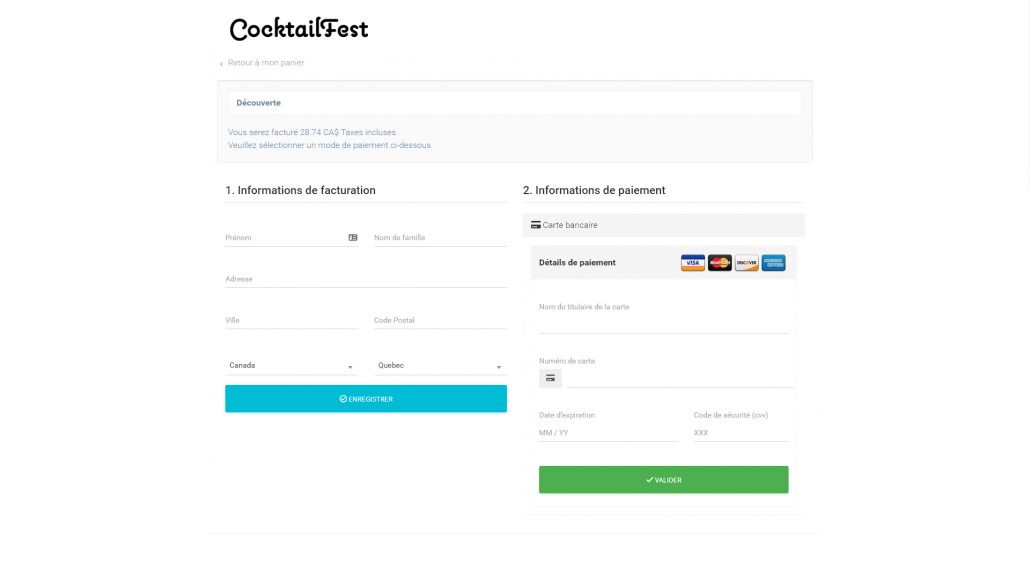Focus the Nom du titulaire de la carte field
The height and width of the screenshot is (579, 1030).
point(663,323)
